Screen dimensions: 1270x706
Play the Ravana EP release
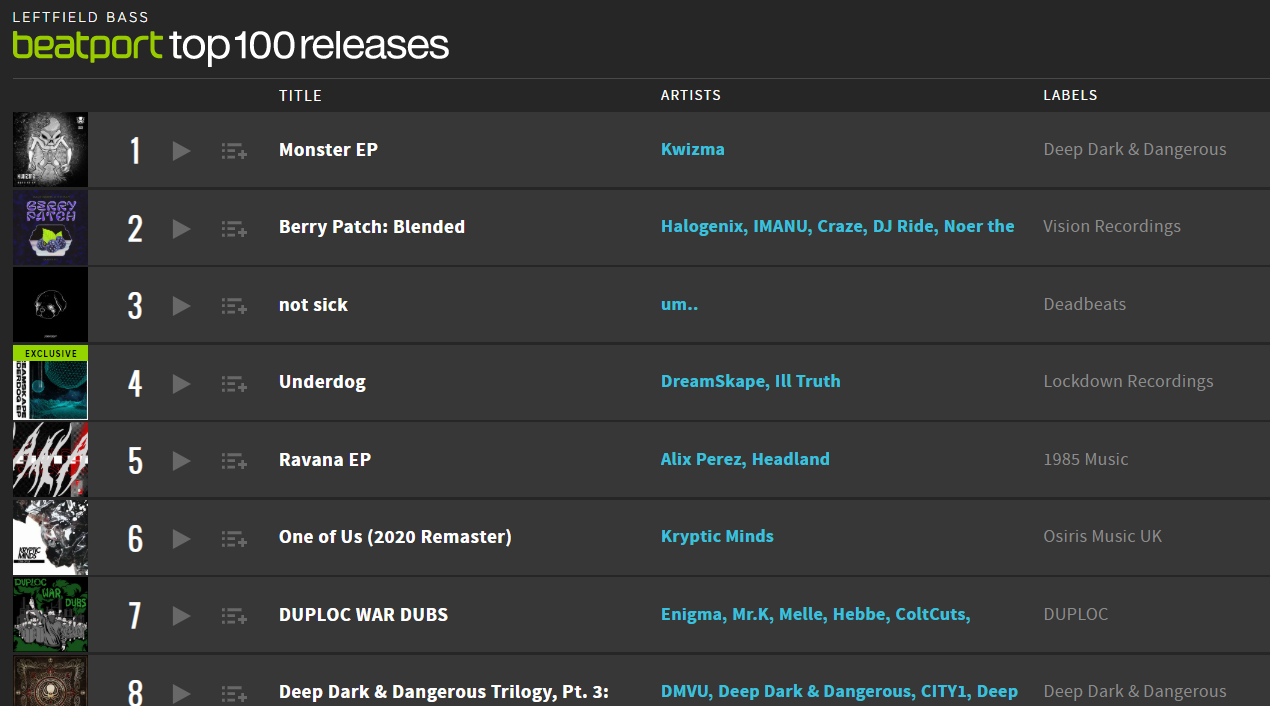181,461
